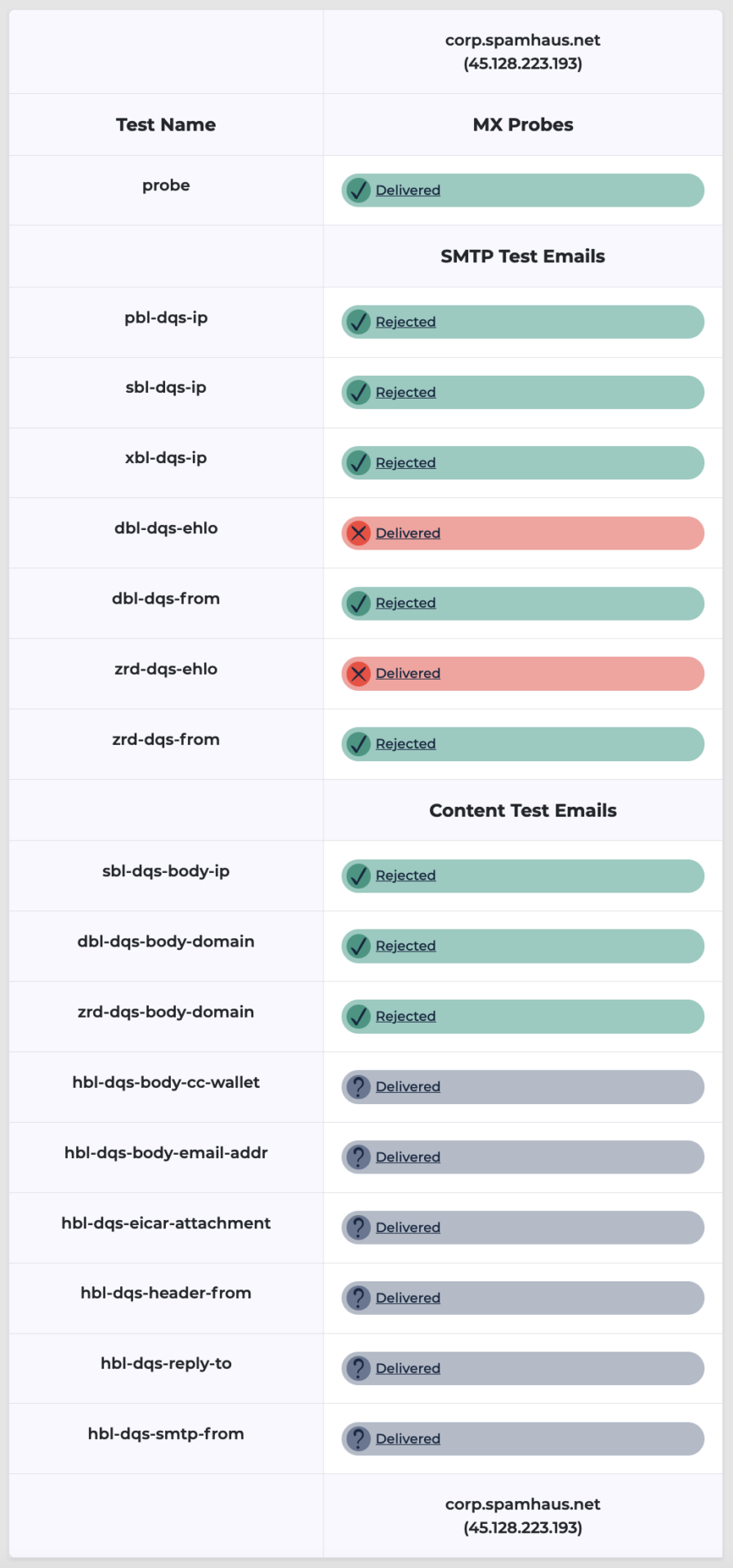Open Rejected link for sbl-dqs-ip test

[405, 392]
